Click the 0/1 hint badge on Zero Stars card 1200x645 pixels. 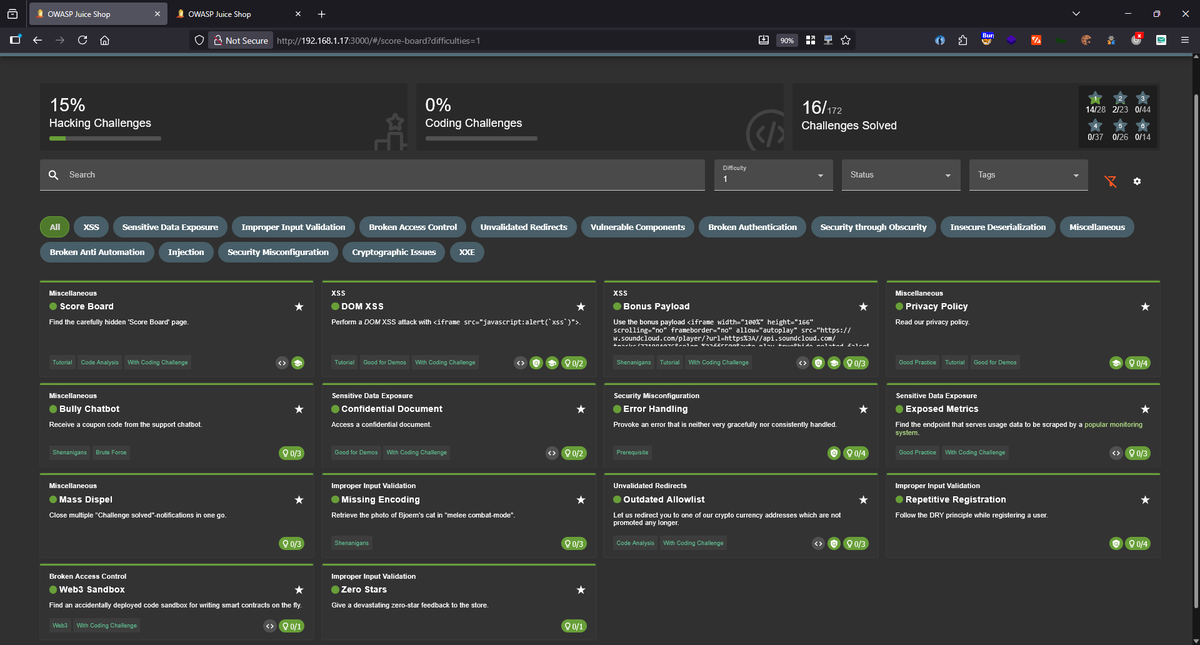(x=574, y=626)
